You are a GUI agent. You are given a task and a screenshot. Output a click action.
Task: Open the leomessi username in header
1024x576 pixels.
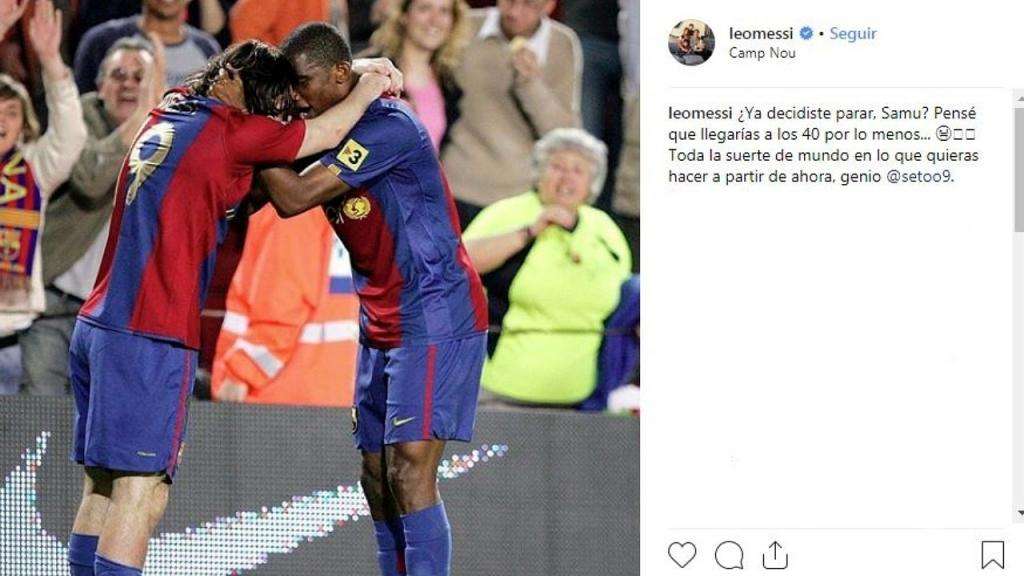point(761,33)
